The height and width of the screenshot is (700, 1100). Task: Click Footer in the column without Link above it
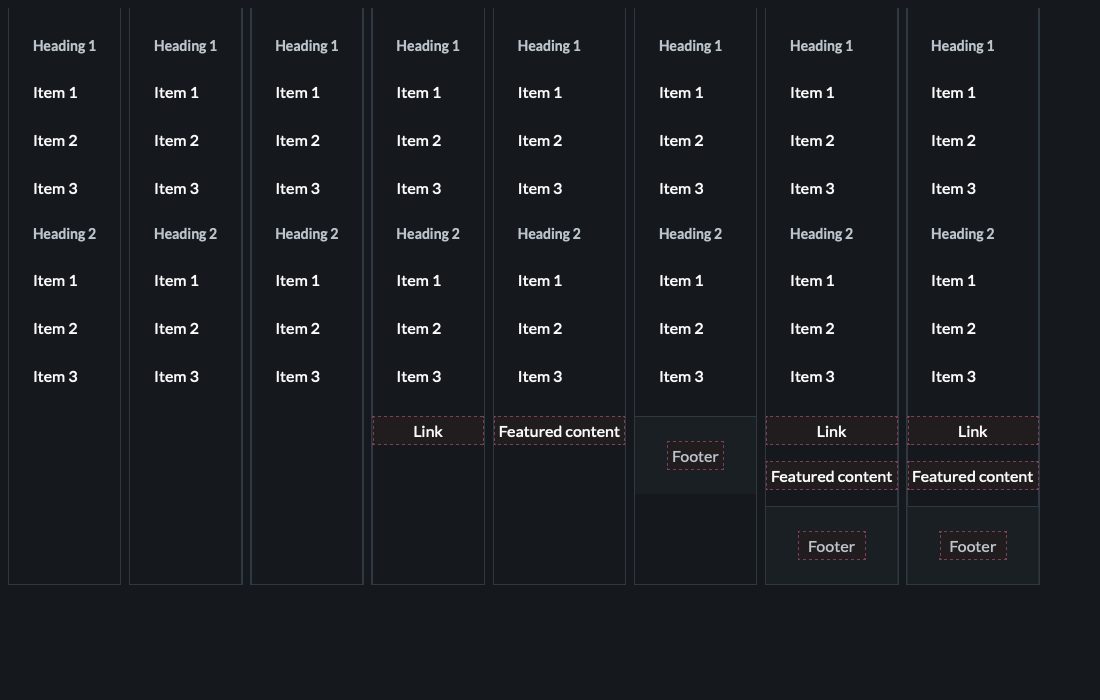[x=695, y=456]
